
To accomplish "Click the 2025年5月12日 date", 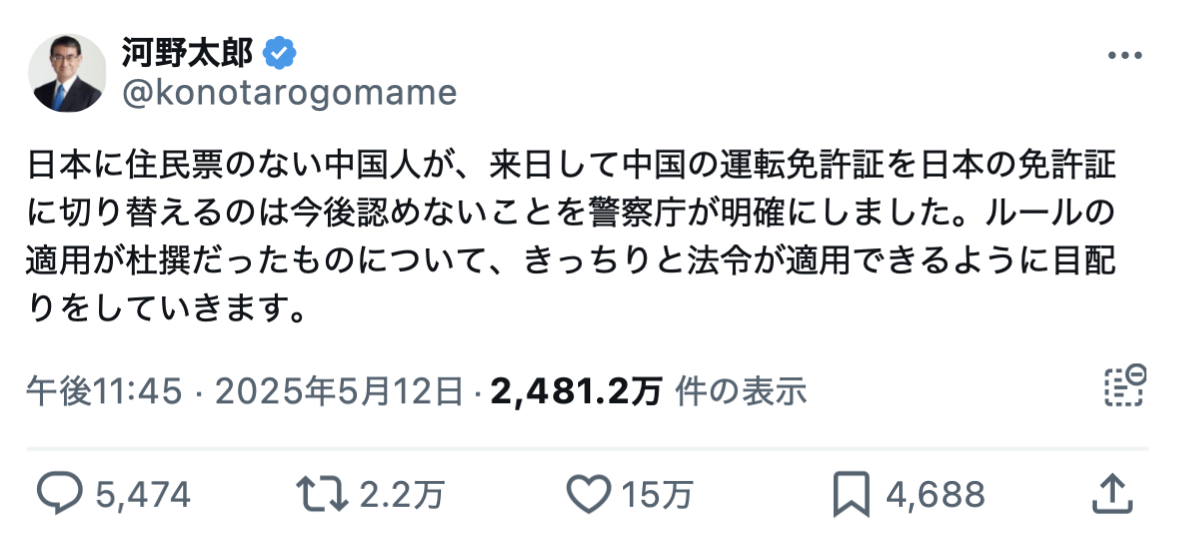I will click(339, 392).
